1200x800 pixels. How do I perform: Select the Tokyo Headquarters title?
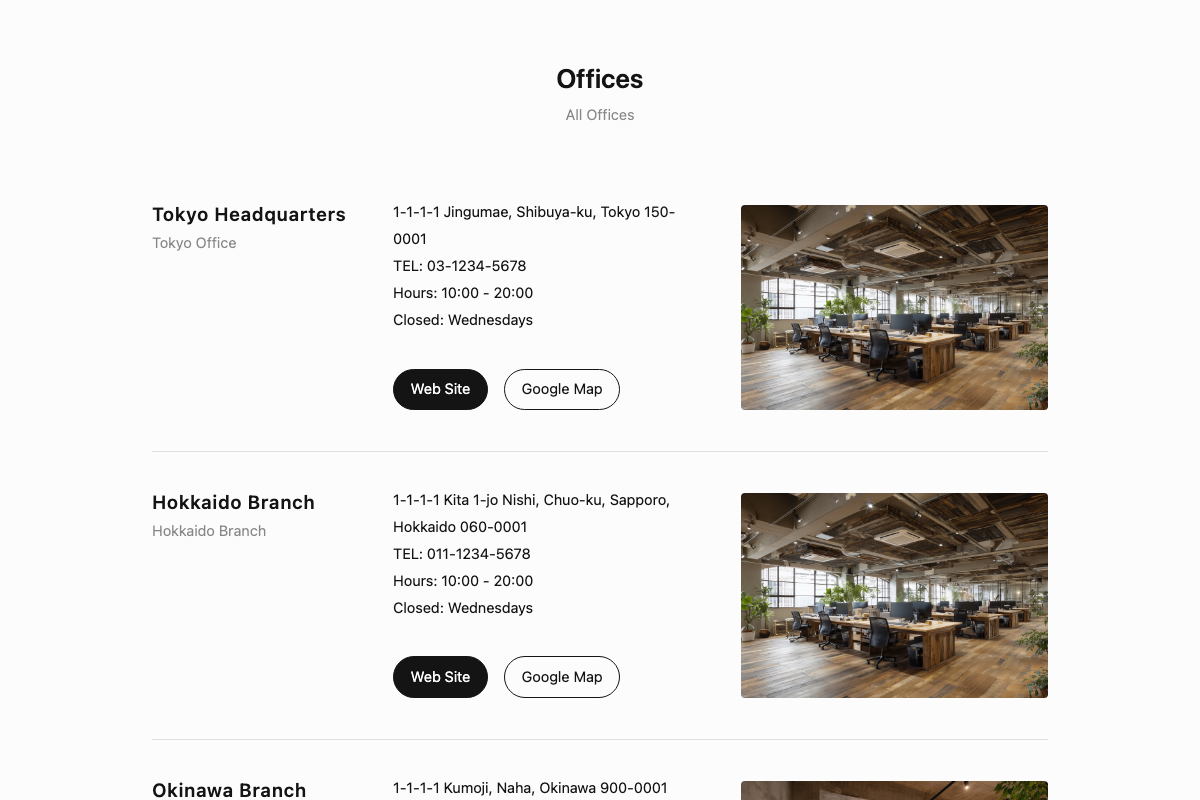point(248,214)
